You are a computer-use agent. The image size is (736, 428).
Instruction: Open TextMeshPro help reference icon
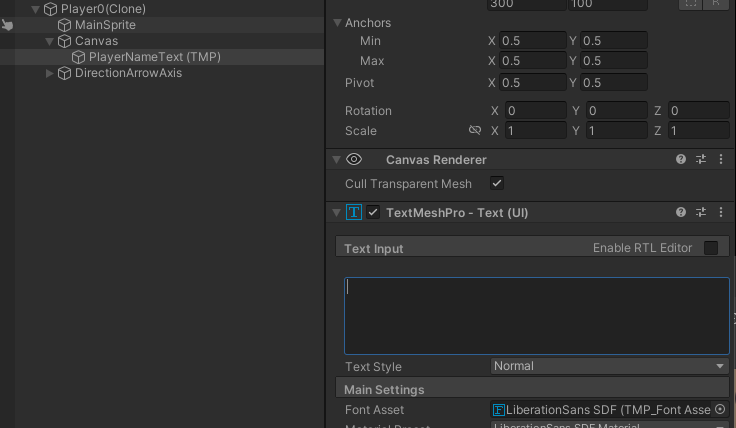click(x=681, y=213)
